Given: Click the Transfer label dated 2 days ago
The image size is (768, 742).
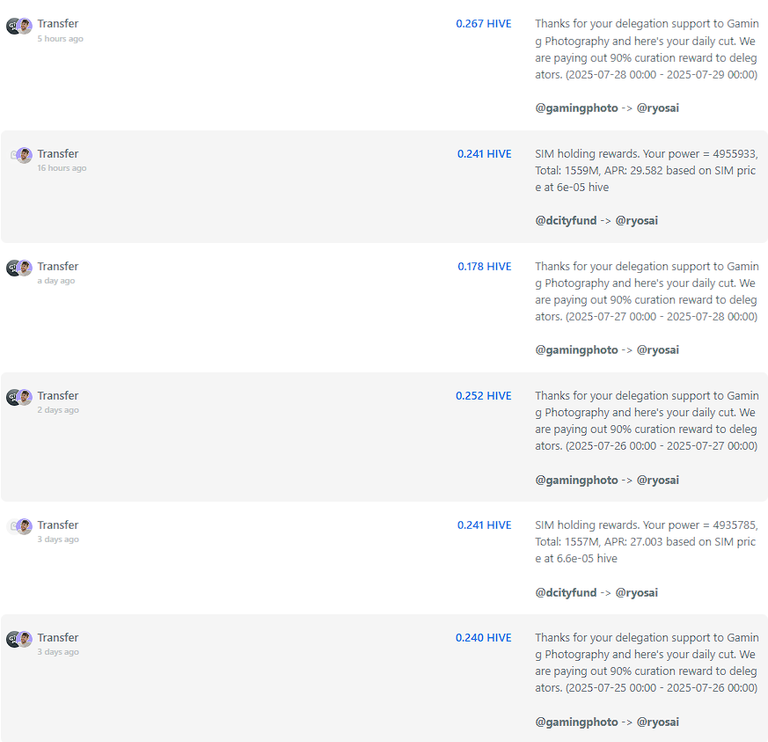Looking at the screenshot, I should click(58, 396).
